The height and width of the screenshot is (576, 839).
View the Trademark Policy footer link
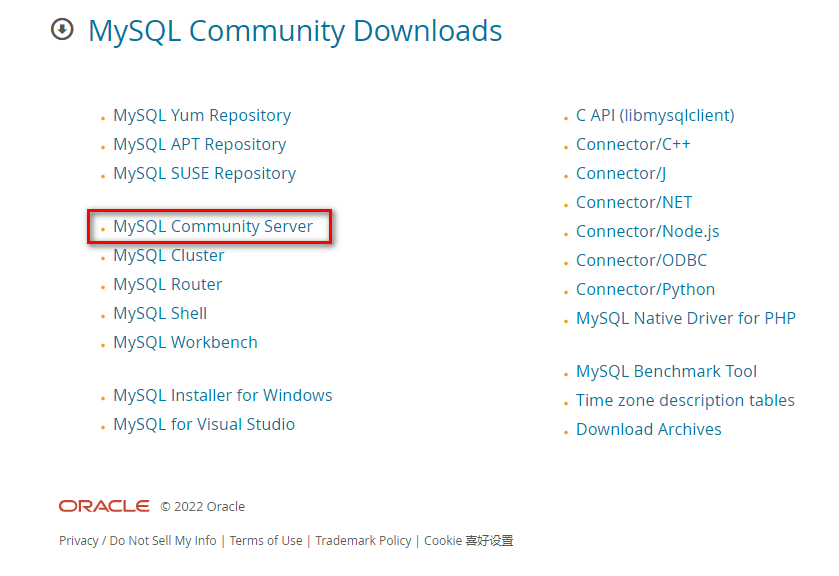click(x=363, y=541)
